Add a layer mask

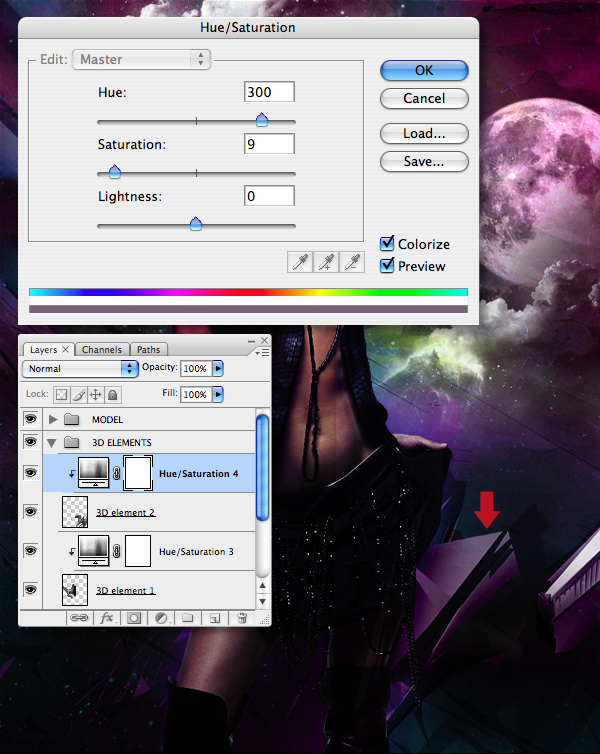pos(134,618)
